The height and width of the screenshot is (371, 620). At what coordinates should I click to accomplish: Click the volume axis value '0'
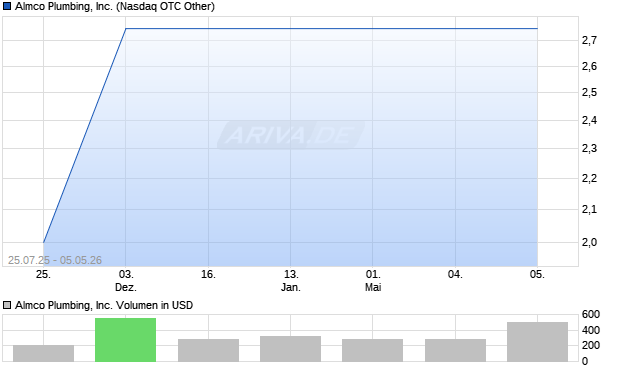click(585, 361)
